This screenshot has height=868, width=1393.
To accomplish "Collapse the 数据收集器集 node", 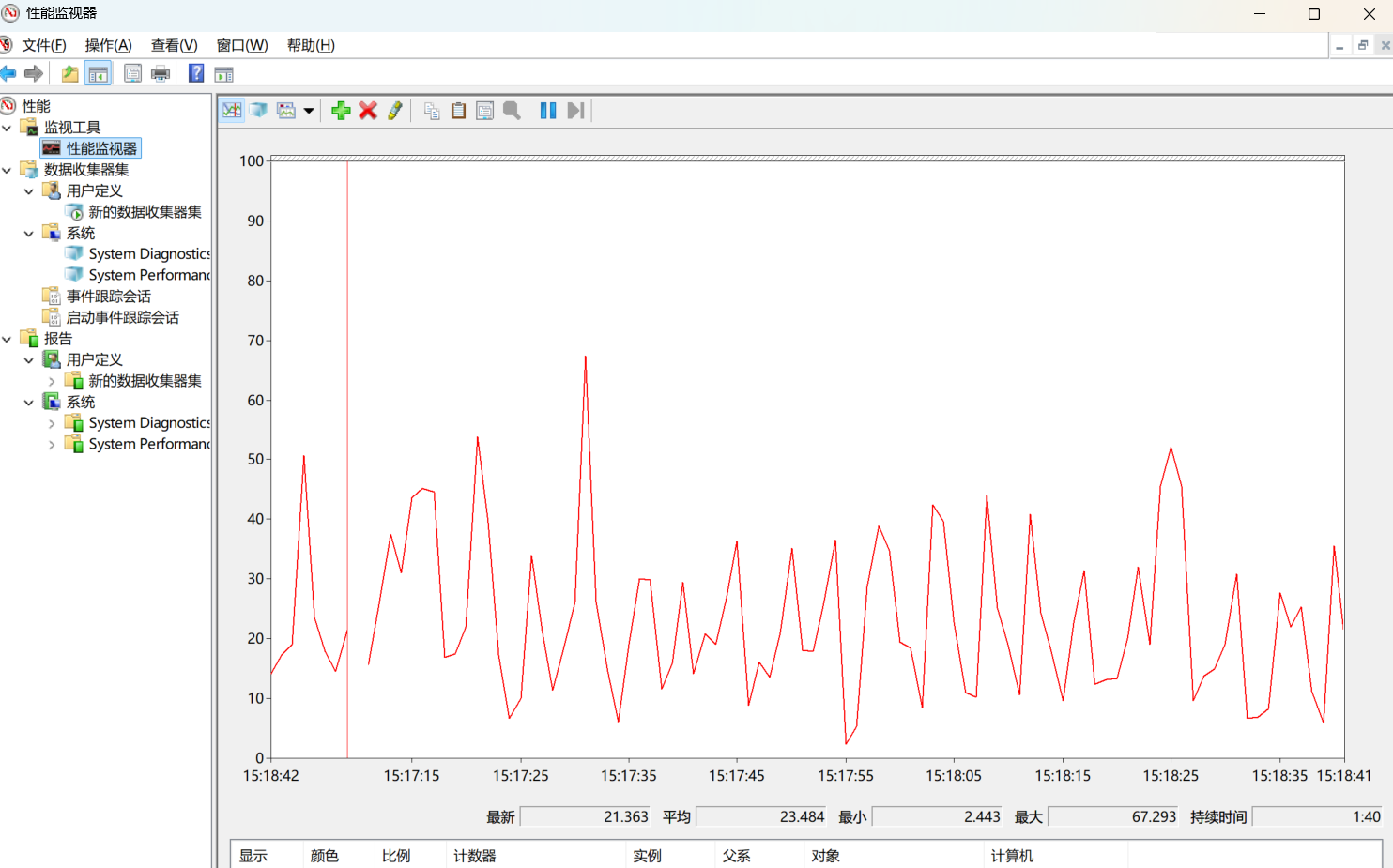I will 8,170.
